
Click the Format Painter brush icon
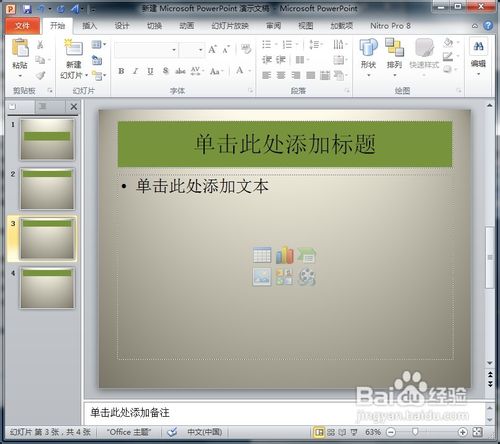pyautogui.click(x=40, y=75)
